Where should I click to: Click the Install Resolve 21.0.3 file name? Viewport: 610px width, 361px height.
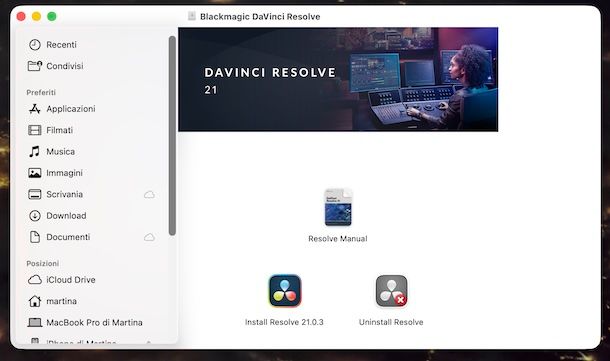[x=284, y=322]
